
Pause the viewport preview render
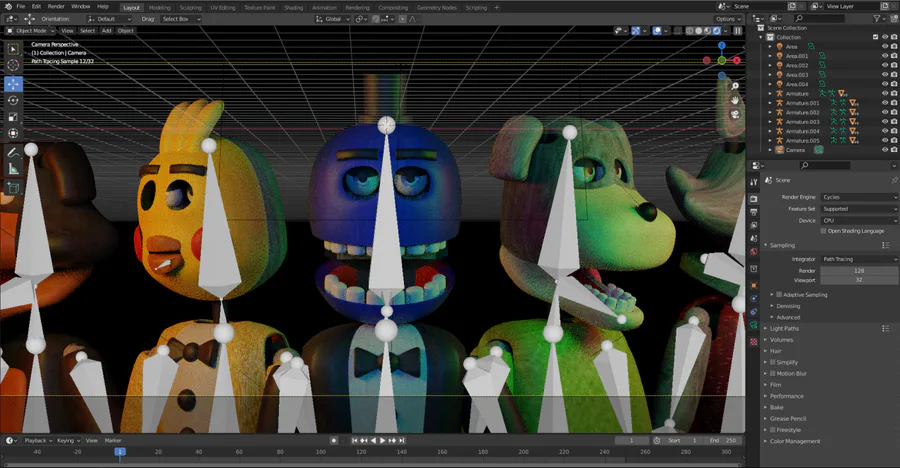(x=738, y=30)
